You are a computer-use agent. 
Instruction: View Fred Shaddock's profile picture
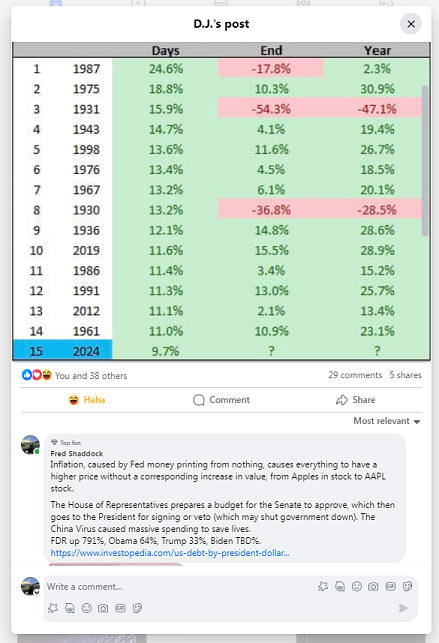(x=30, y=445)
